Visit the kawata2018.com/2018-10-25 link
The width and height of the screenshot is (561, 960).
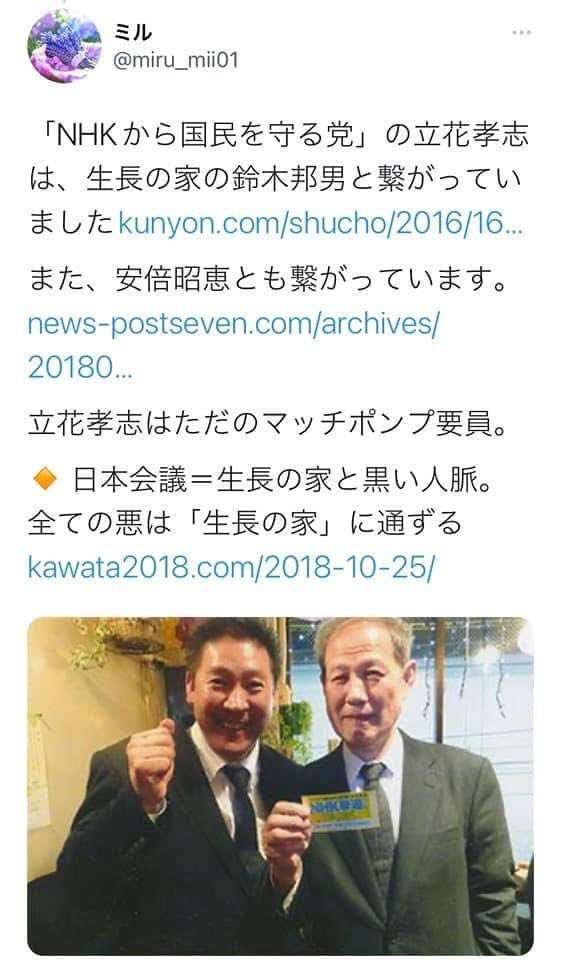coord(232,568)
